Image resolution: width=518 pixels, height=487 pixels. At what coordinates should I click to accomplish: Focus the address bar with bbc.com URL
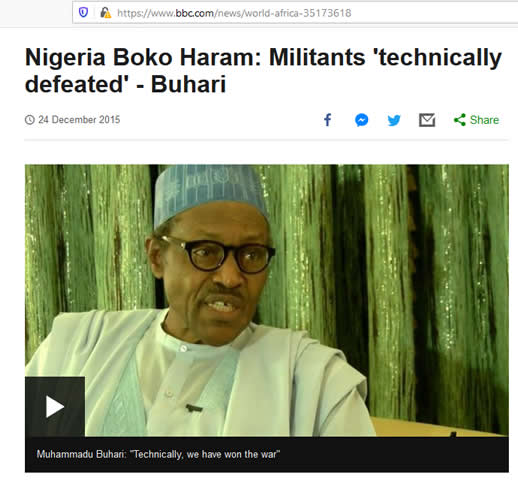pyautogui.click(x=295, y=13)
